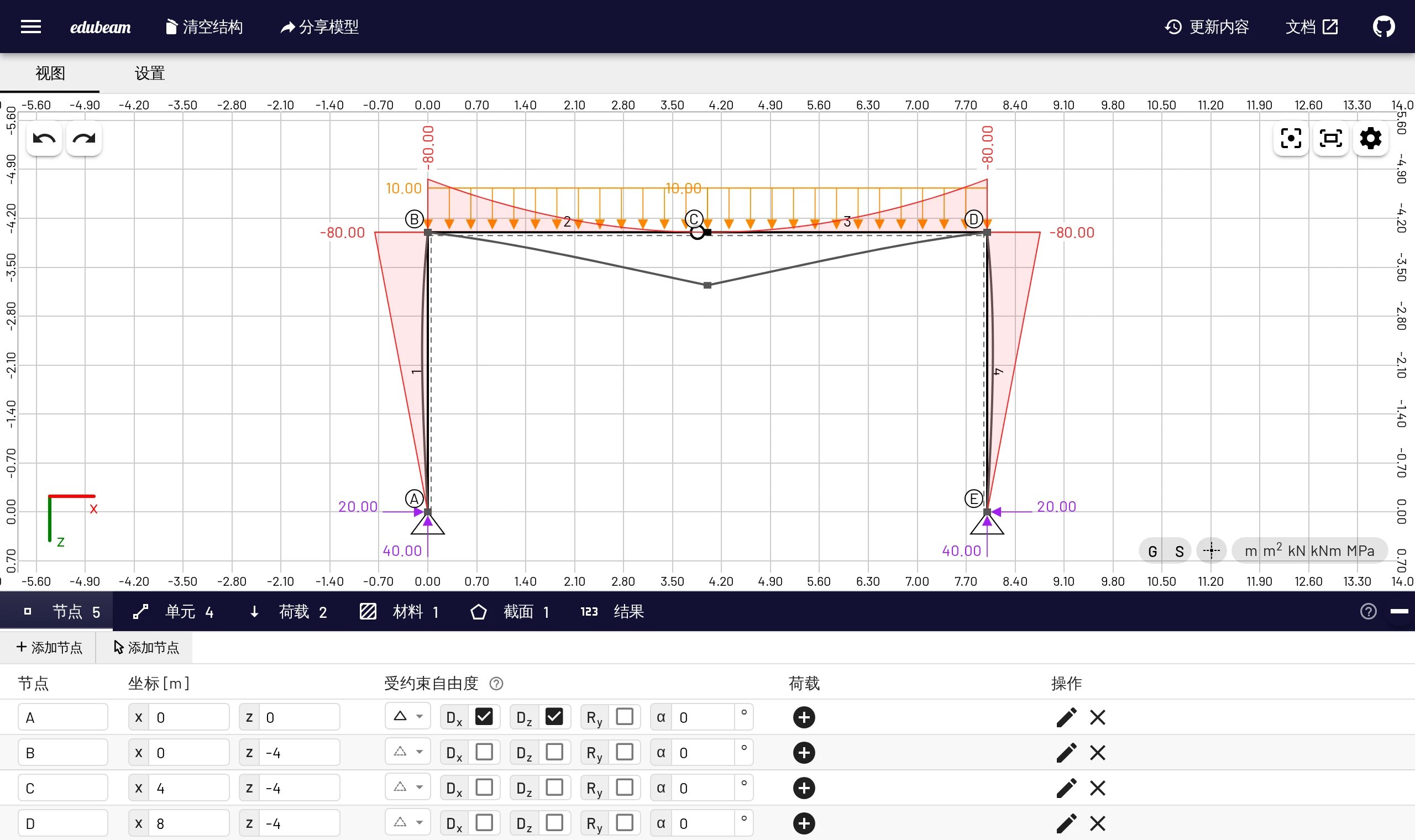
Task: Check Dx constraint for node B
Action: click(484, 752)
